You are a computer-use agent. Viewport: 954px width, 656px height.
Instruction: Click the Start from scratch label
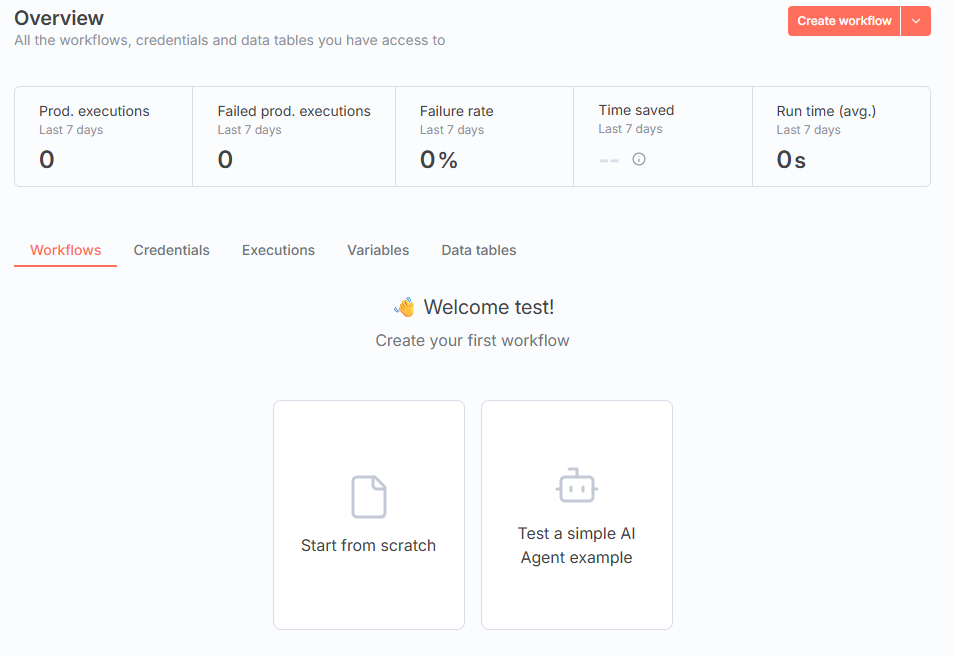[x=369, y=545]
